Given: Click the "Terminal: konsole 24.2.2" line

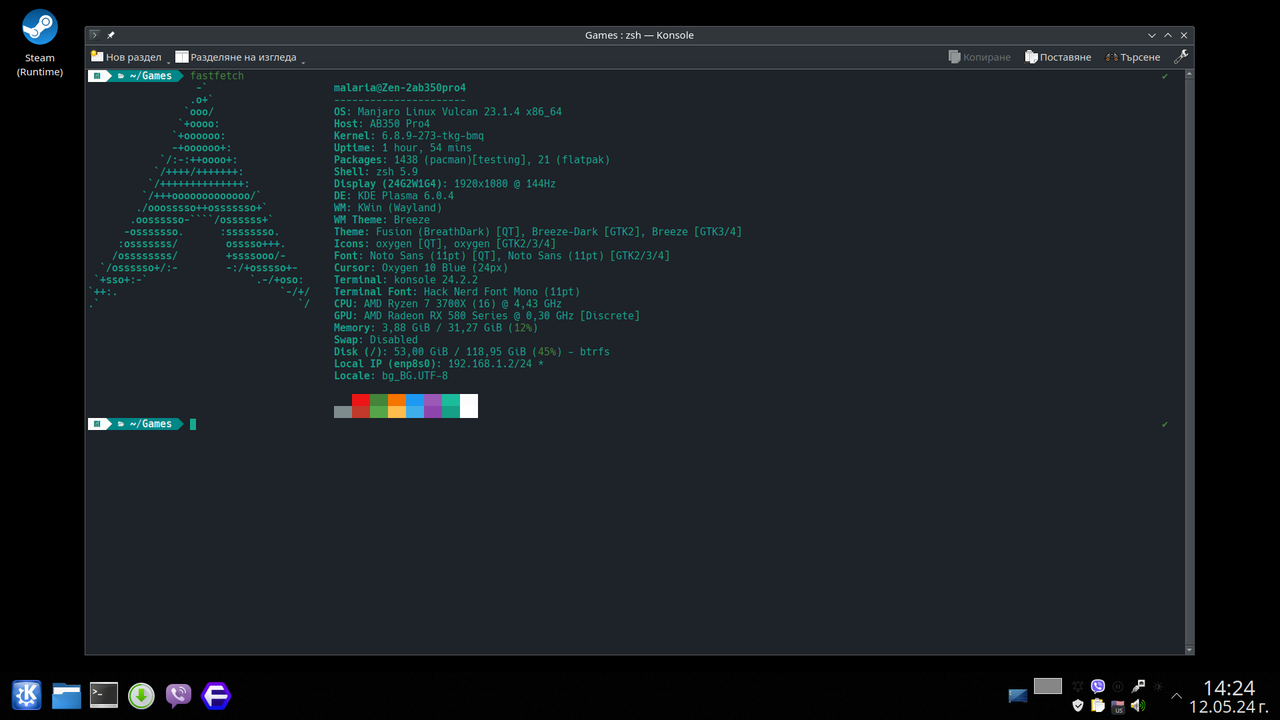Looking at the screenshot, I should 406,280.
